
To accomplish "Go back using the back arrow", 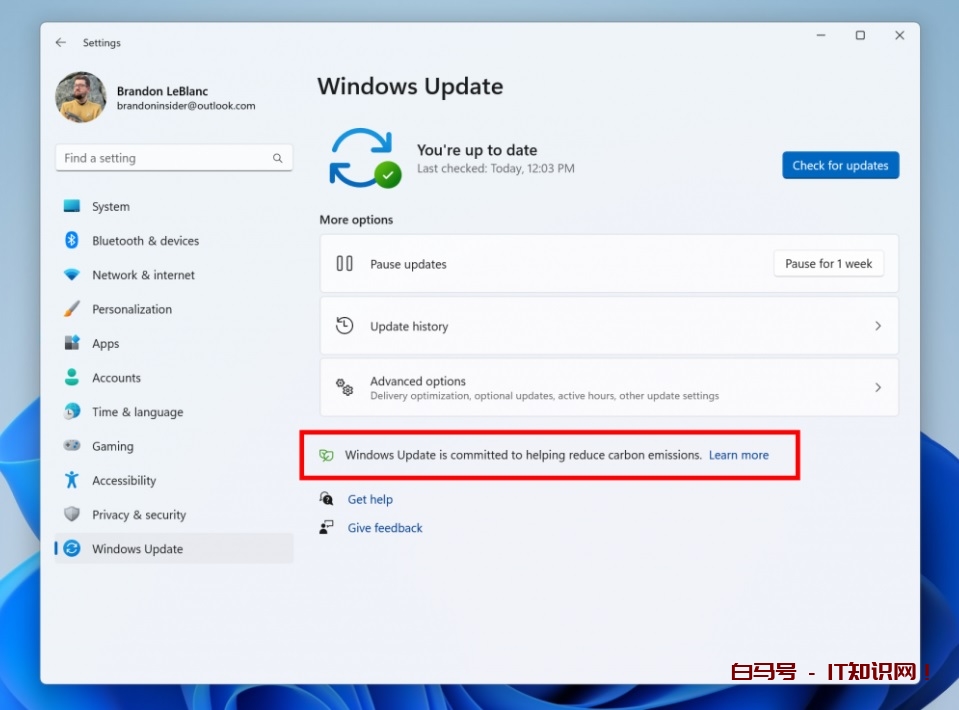I will pos(61,43).
